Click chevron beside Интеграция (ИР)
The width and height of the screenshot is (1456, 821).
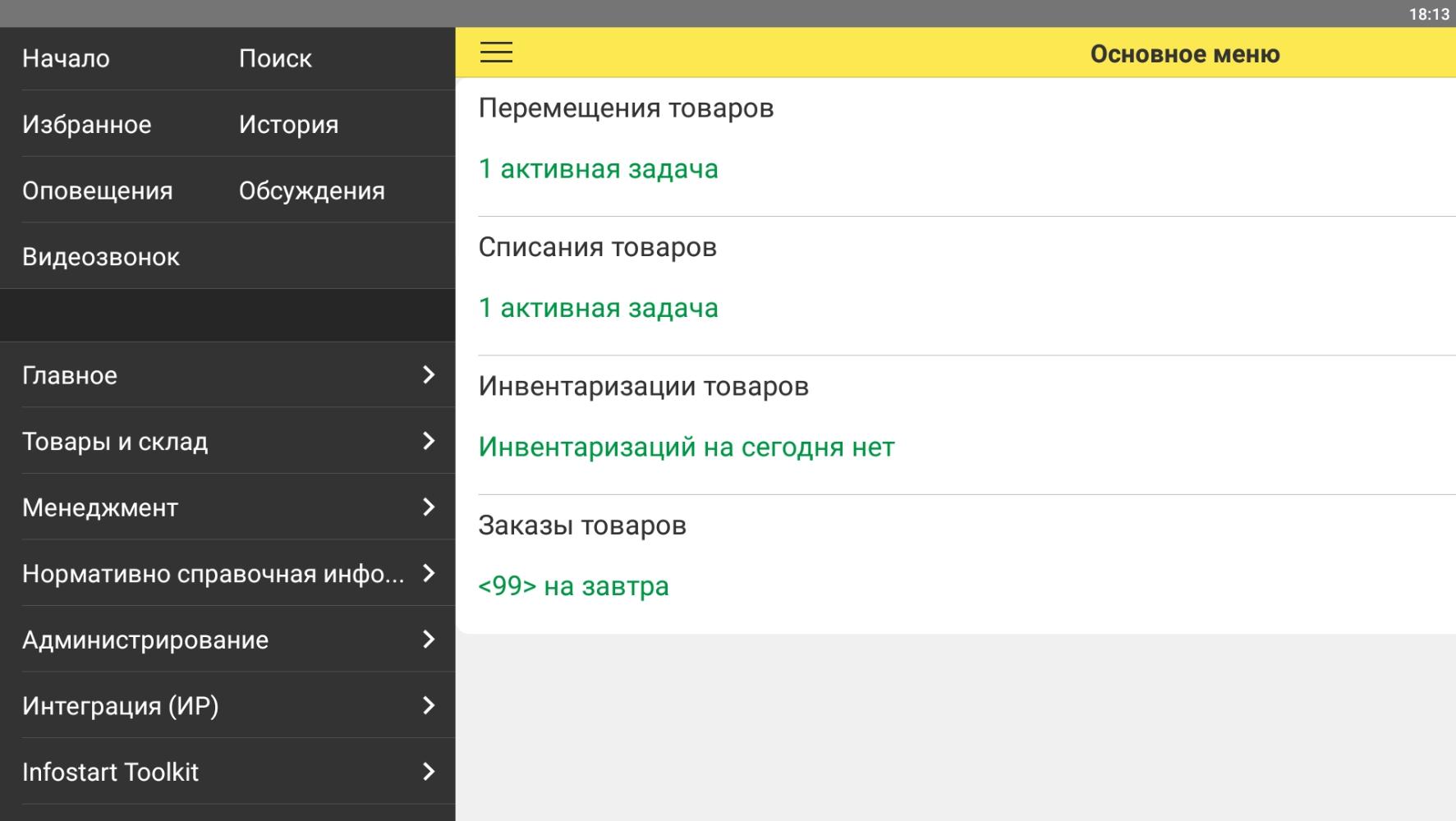(x=428, y=705)
